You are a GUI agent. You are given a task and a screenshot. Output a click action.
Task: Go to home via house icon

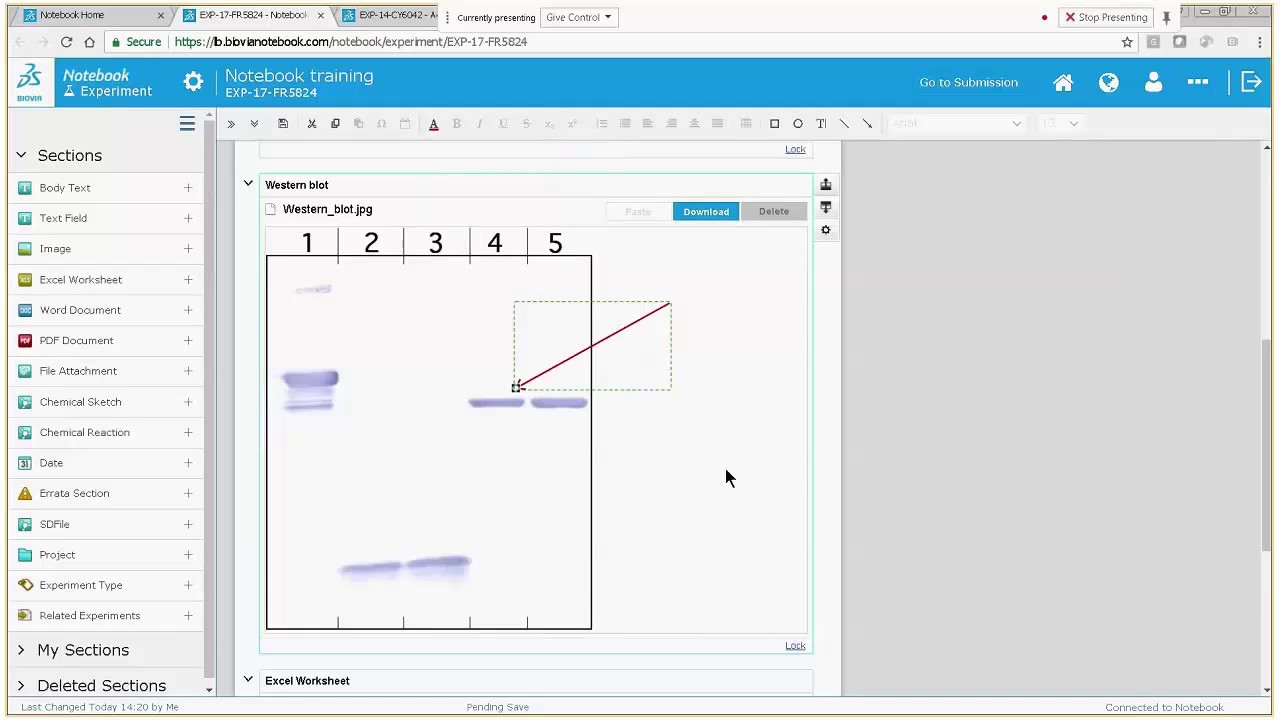pyautogui.click(x=1063, y=83)
